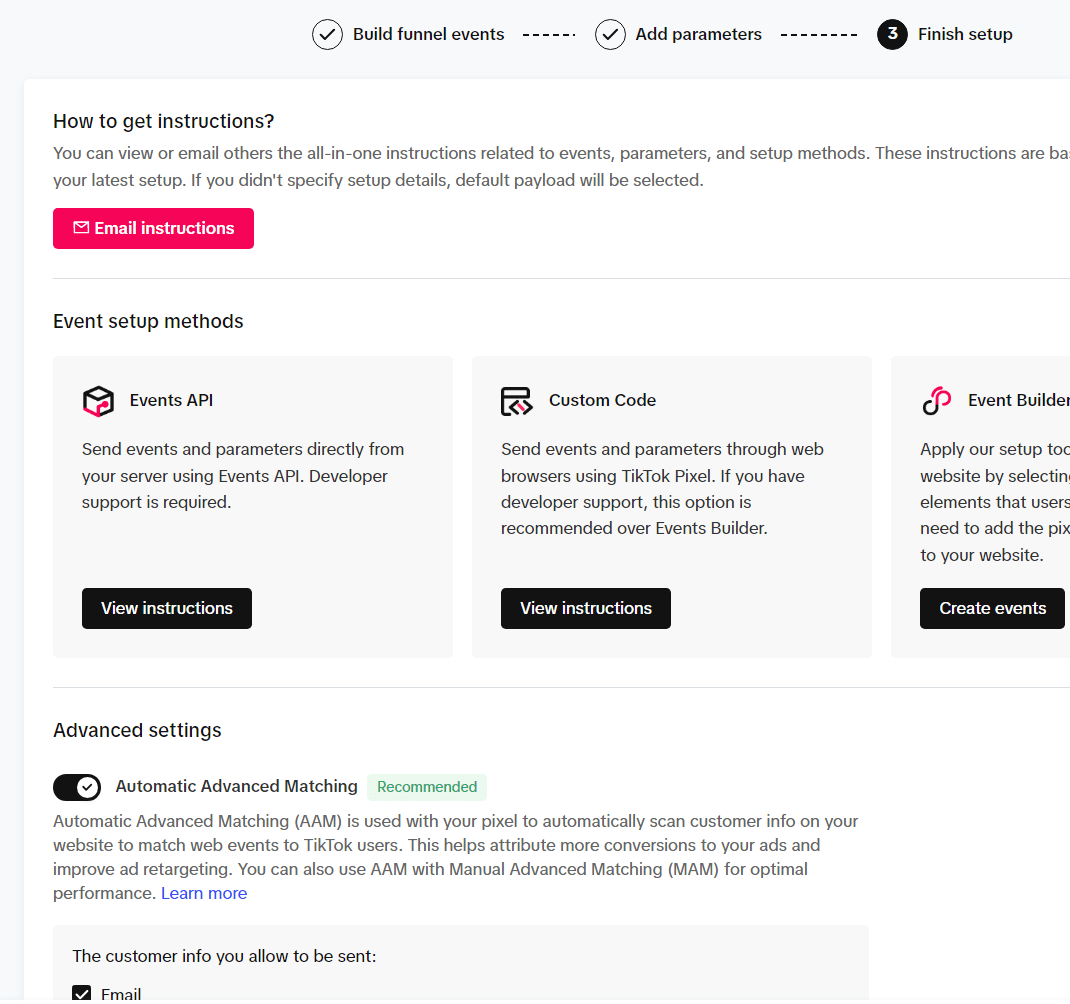Click the Events API cube icon
The height and width of the screenshot is (1004, 1070).
[x=98, y=401]
